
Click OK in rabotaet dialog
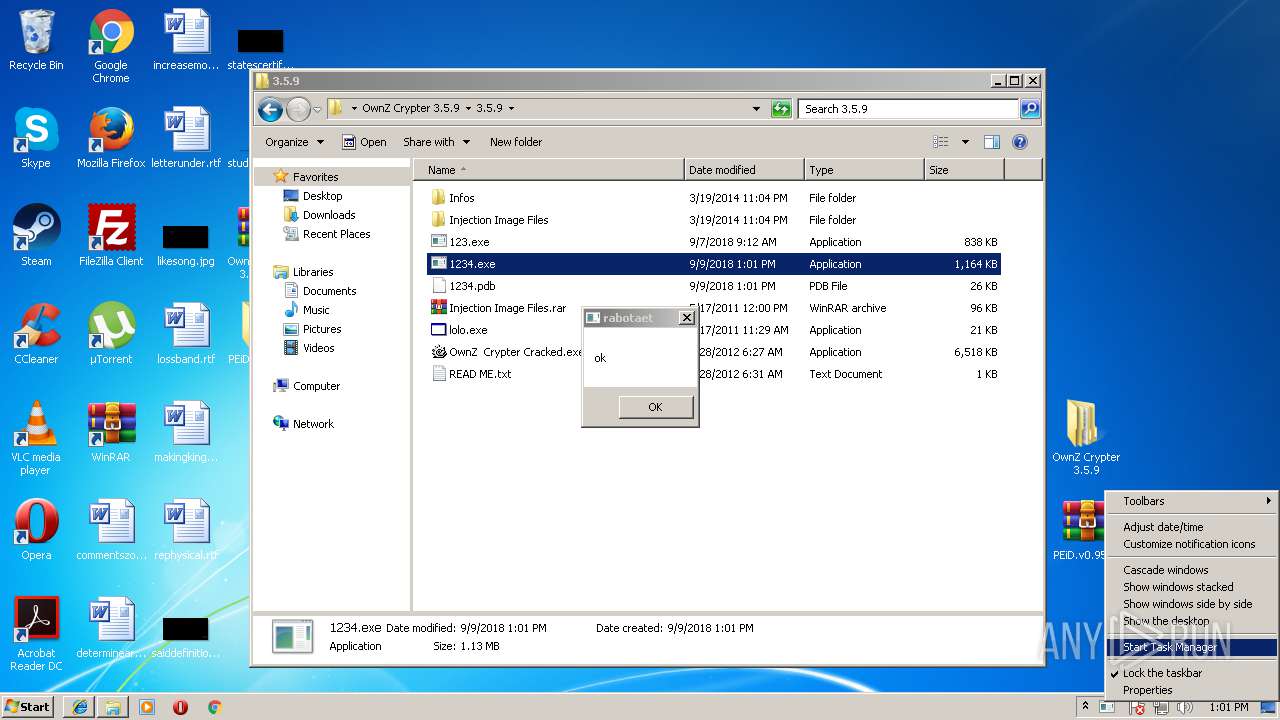[x=655, y=407]
